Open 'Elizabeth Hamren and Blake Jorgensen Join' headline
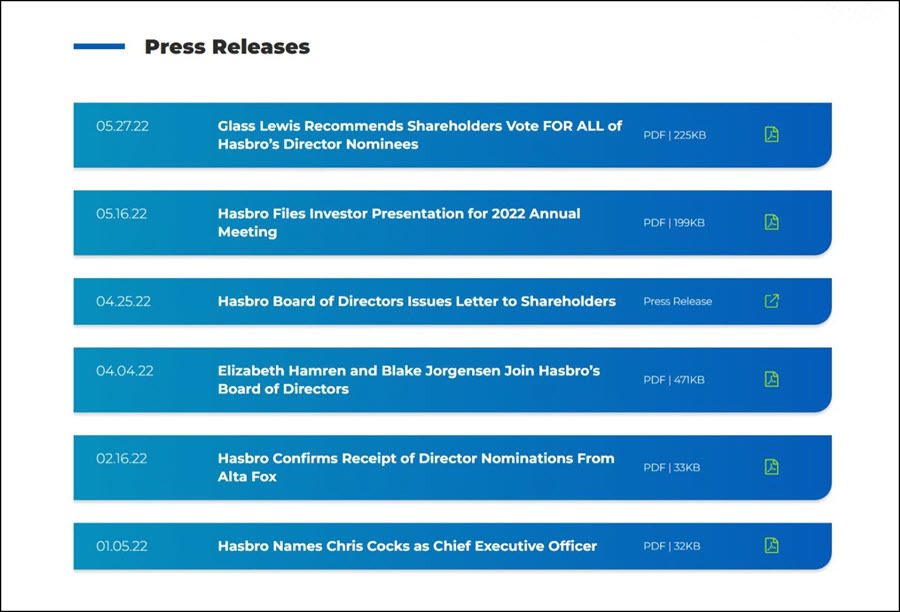Image resolution: width=900 pixels, height=612 pixels. [x=409, y=380]
